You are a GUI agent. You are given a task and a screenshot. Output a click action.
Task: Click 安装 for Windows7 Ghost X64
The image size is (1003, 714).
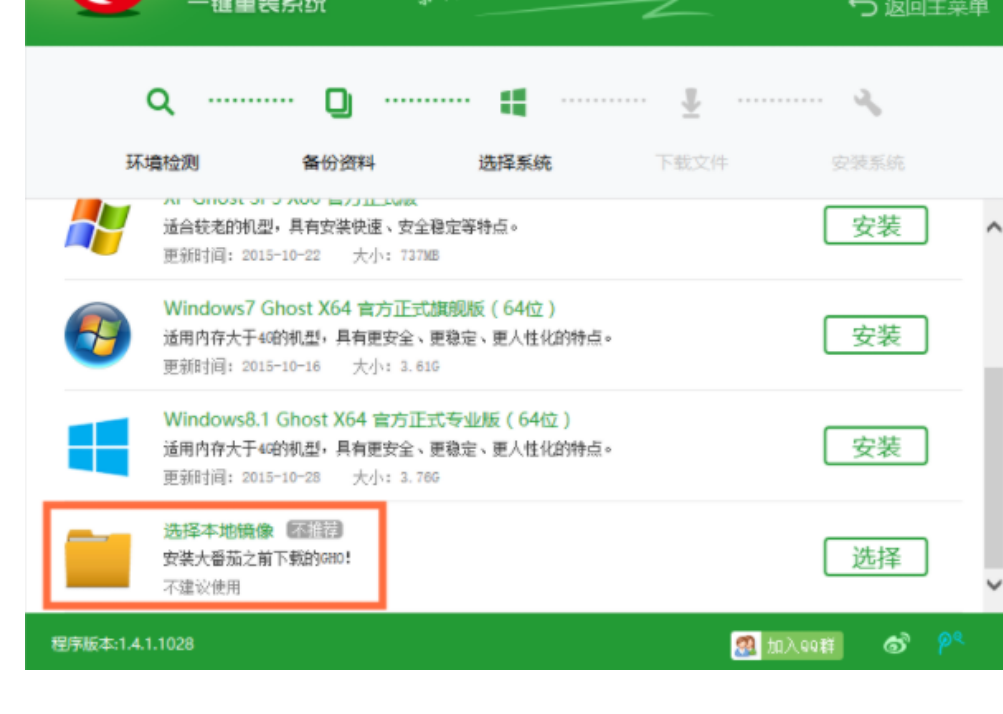click(x=876, y=335)
